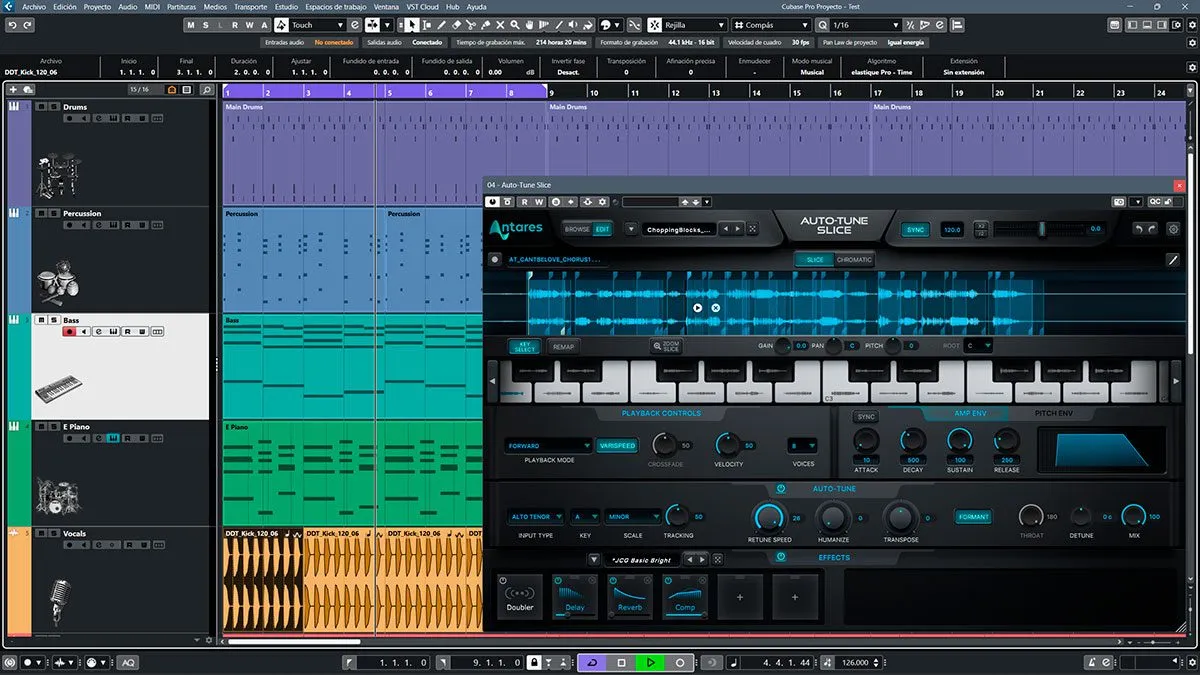Viewport: 1200px width, 675px height.
Task: Select the Doubler effect slot
Action: [x=520, y=596]
